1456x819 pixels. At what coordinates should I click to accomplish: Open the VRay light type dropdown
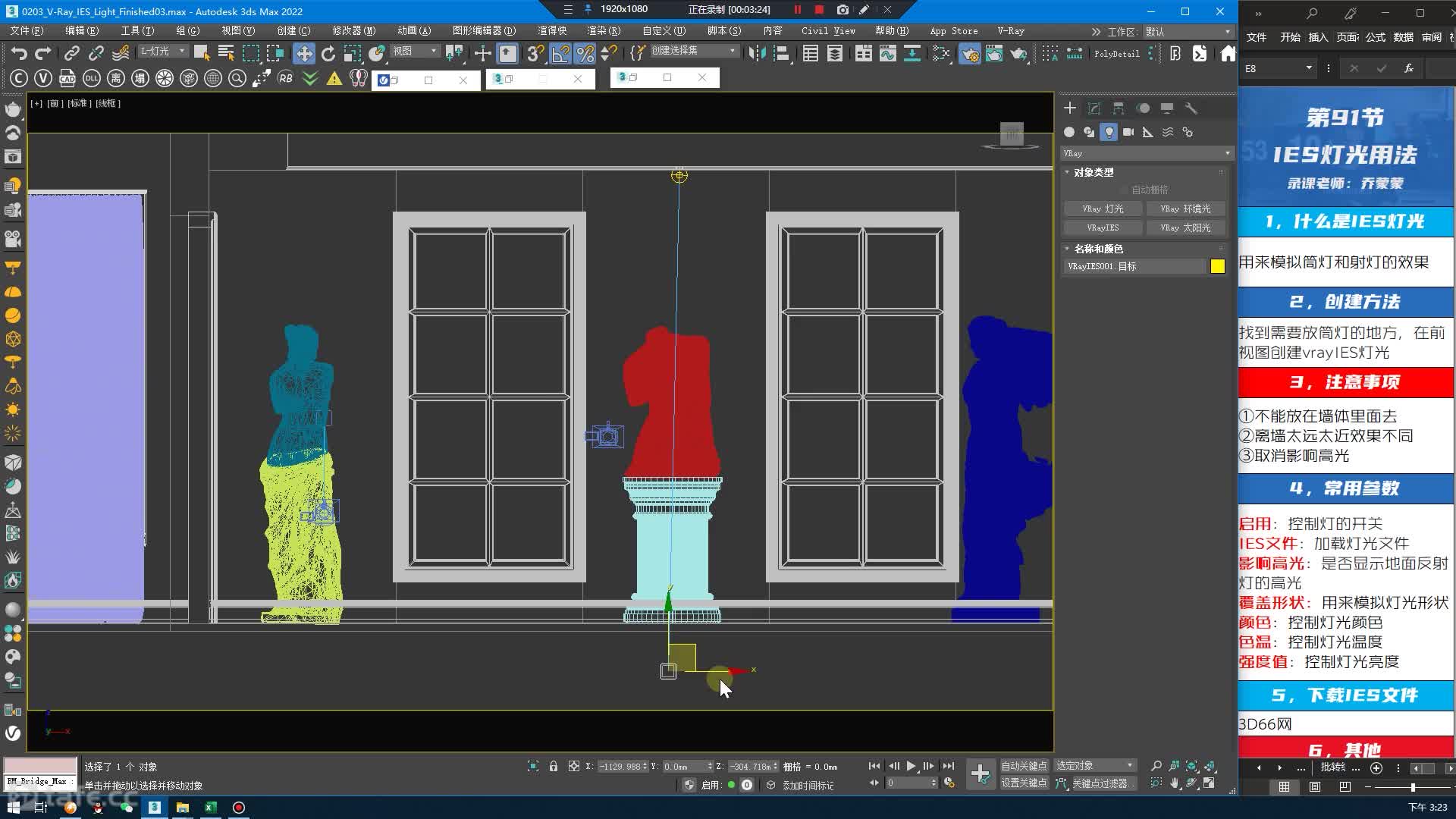tap(1147, 153)
